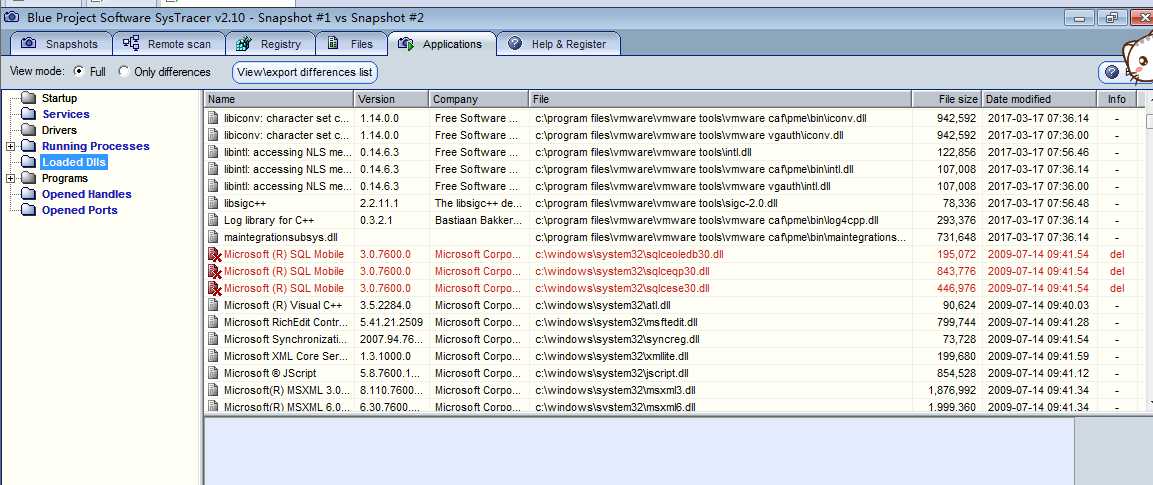Click the lower details pane
Viewport: 1153px width, 485px height.
[638, 451]
